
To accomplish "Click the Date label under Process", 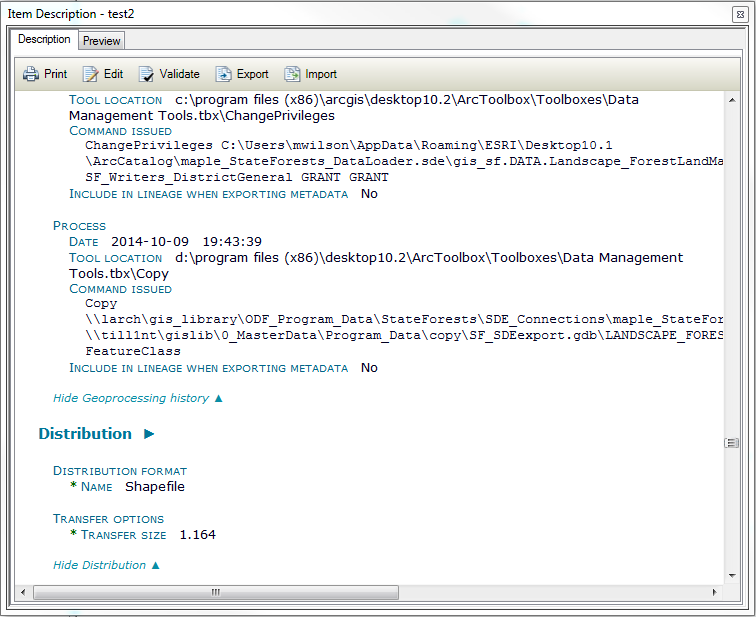I will [83, 241].
